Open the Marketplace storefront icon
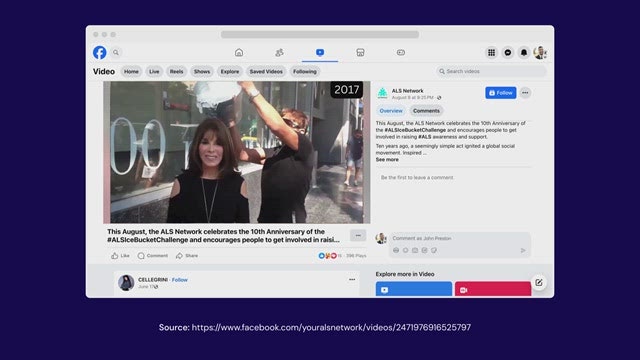Image resolution: width=640 pixels, height=360 pixels. pyautogui.click(x=360, y=52)
